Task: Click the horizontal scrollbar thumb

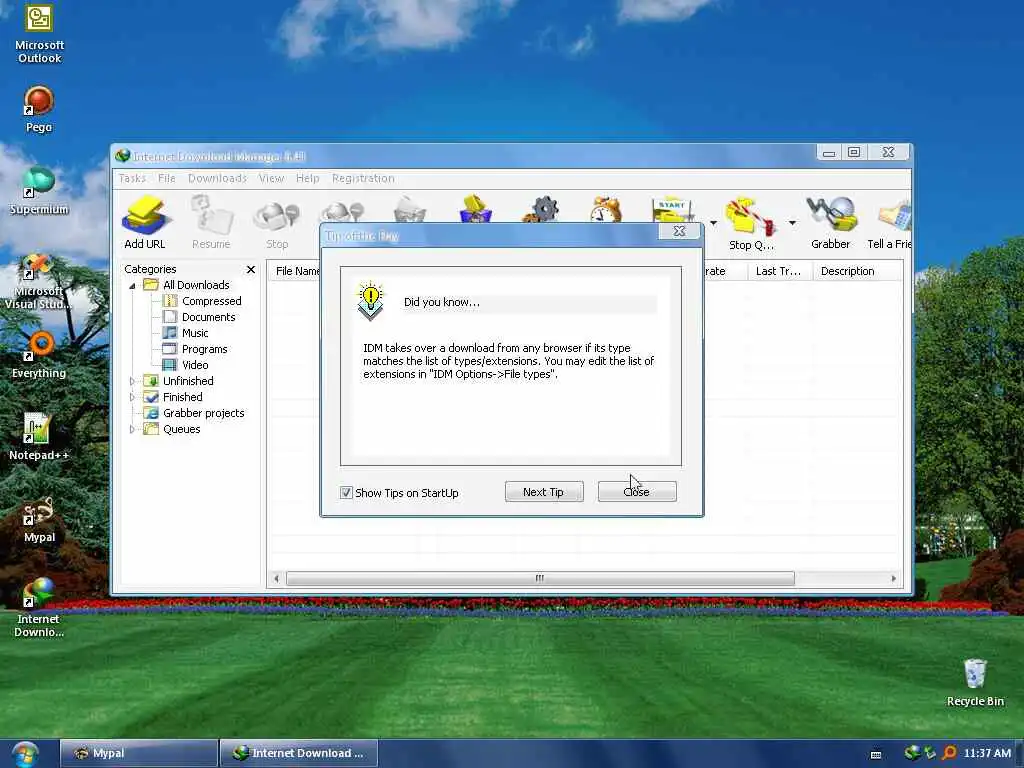Action: click(540, 579)
